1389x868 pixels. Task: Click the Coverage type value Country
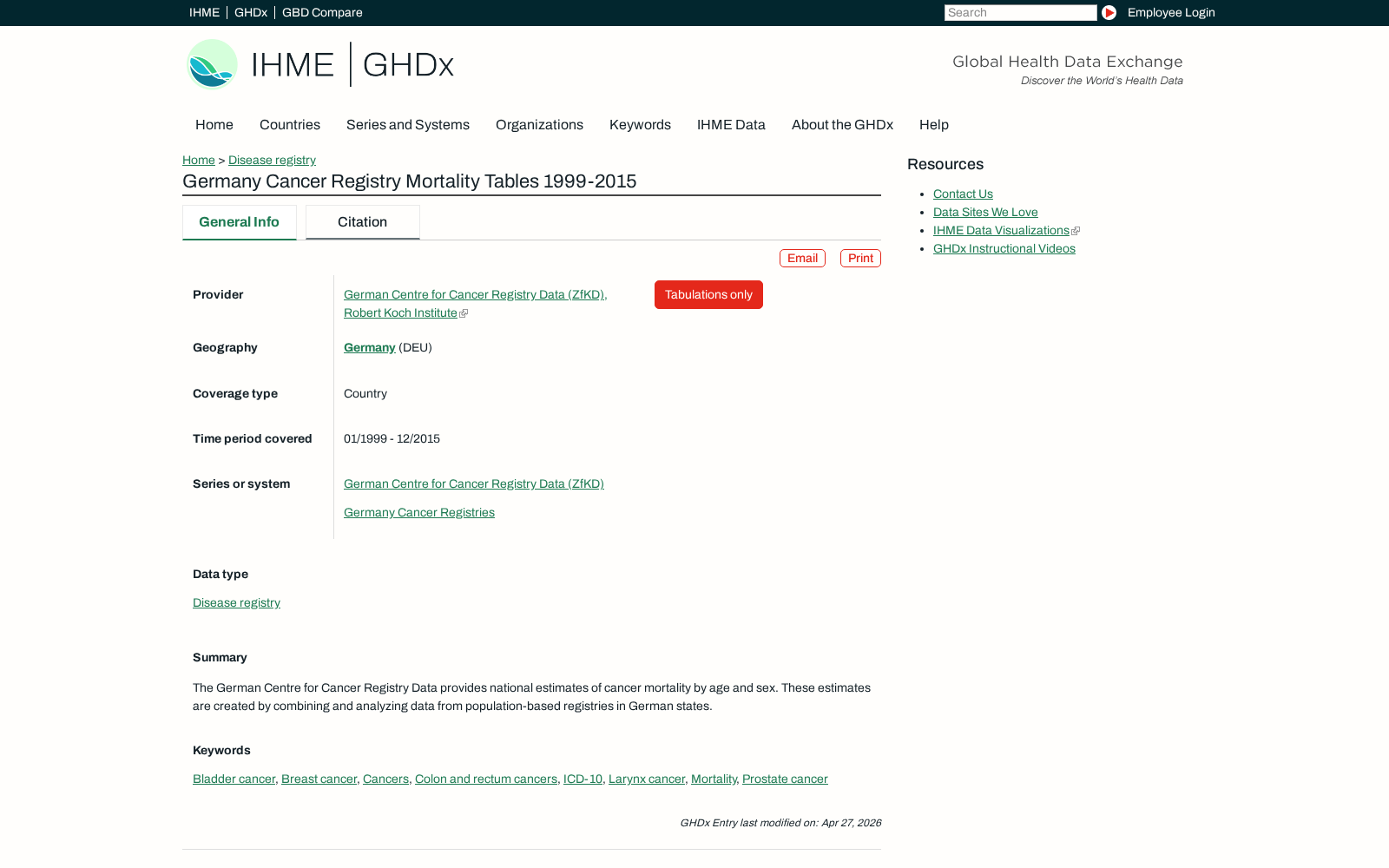[x=365, y=394]
